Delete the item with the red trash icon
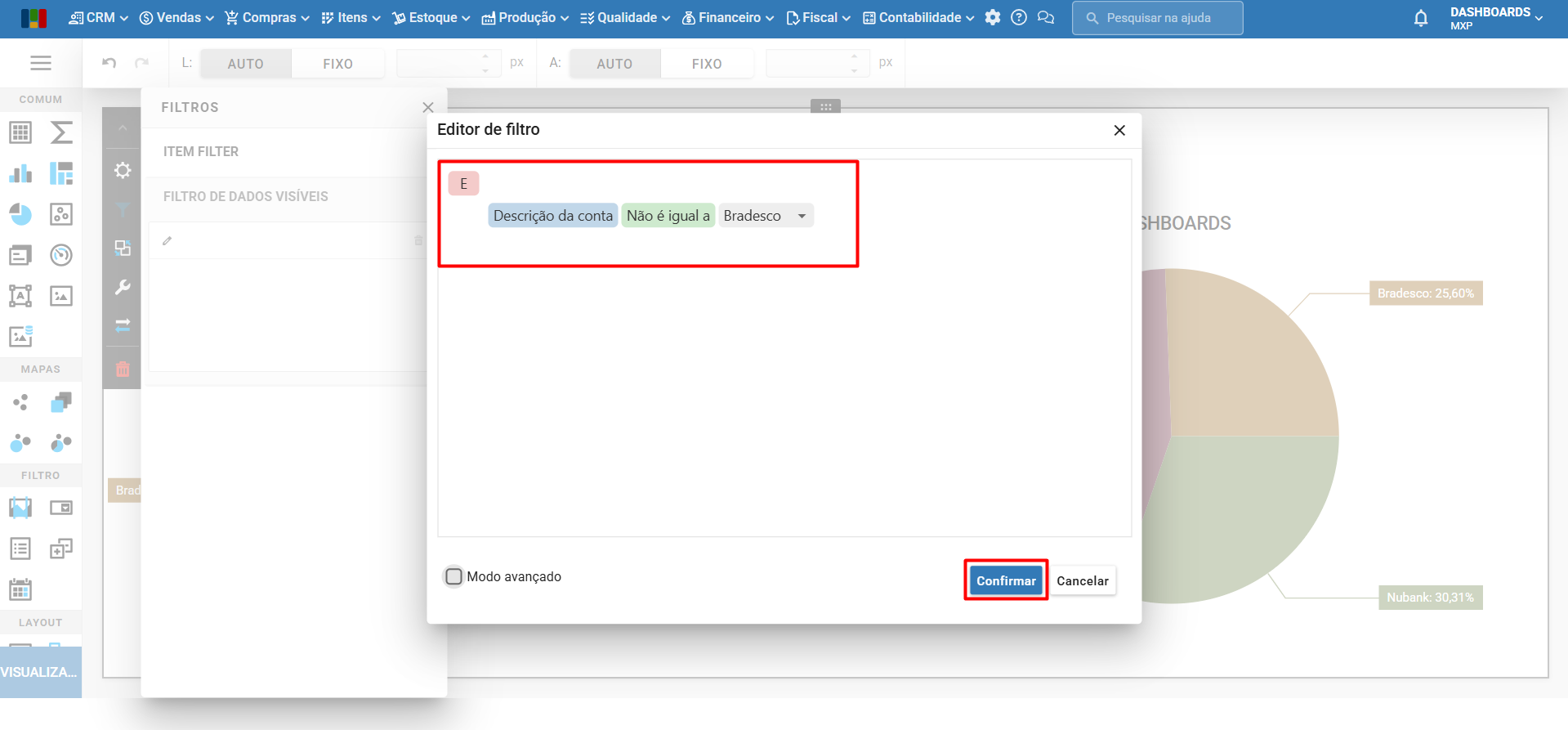The height and width of the screenshot is (730, 1568). coord(123,369)
